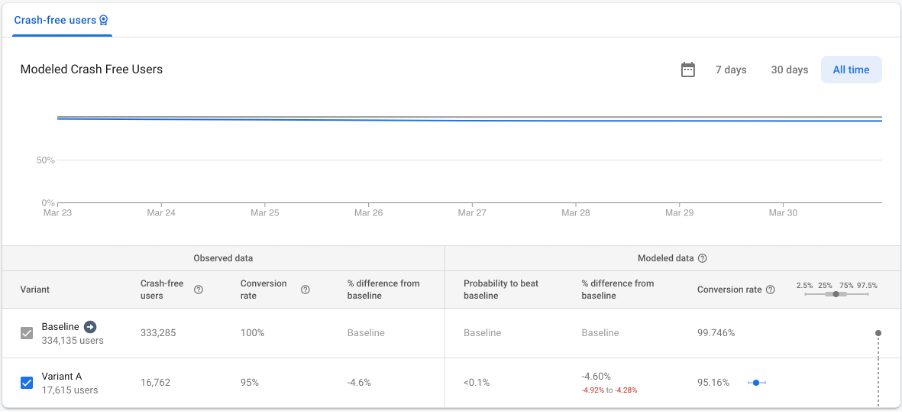
Task: Uncheck the Variant A checkbox
Action: click(x=26, y=383)
